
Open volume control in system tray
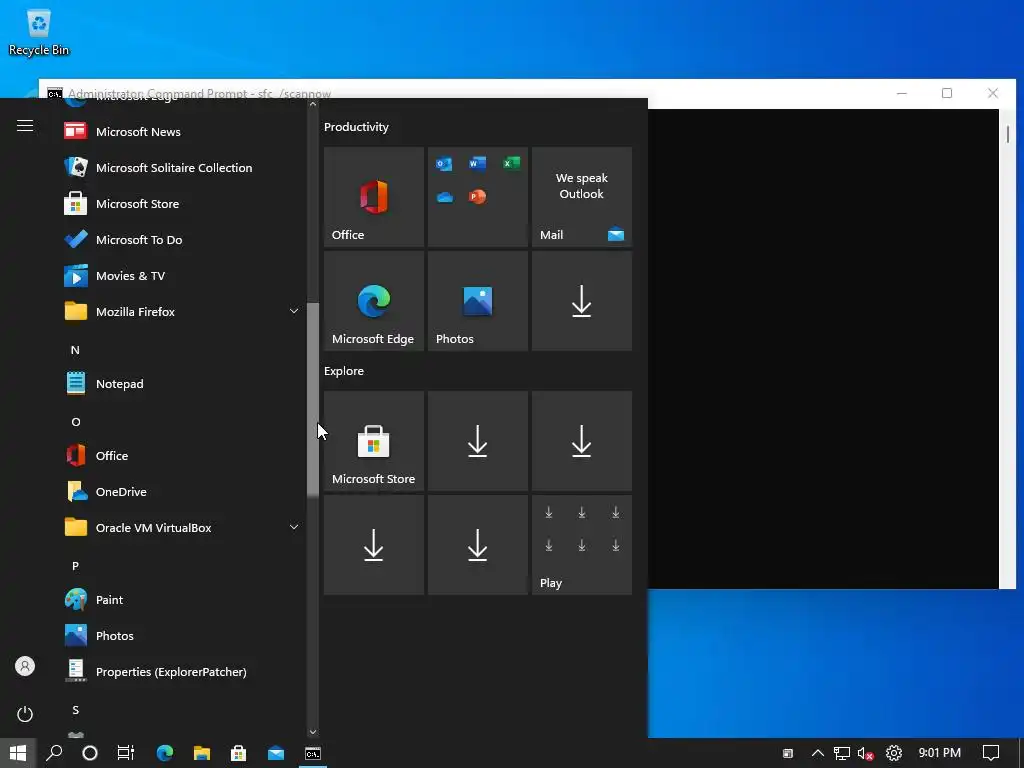[866, 753]
